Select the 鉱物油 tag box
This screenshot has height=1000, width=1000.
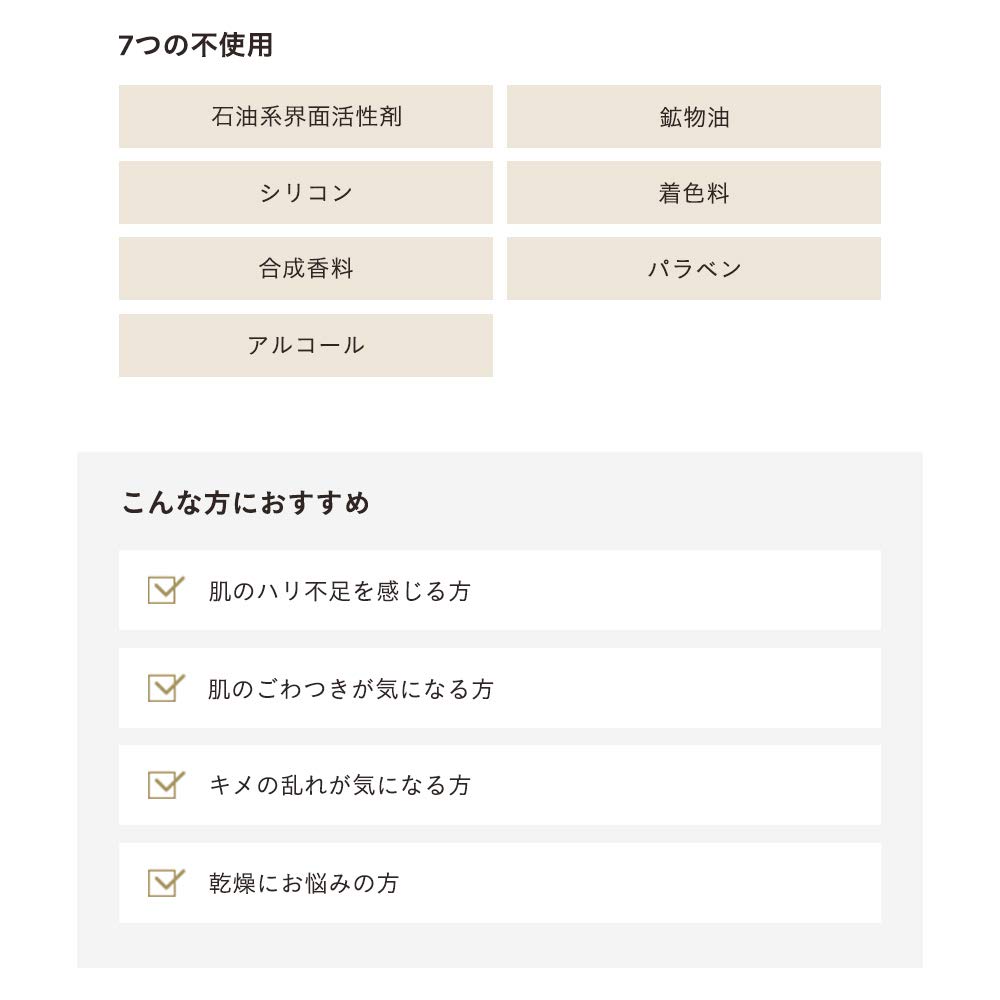[x=693, y=116]
